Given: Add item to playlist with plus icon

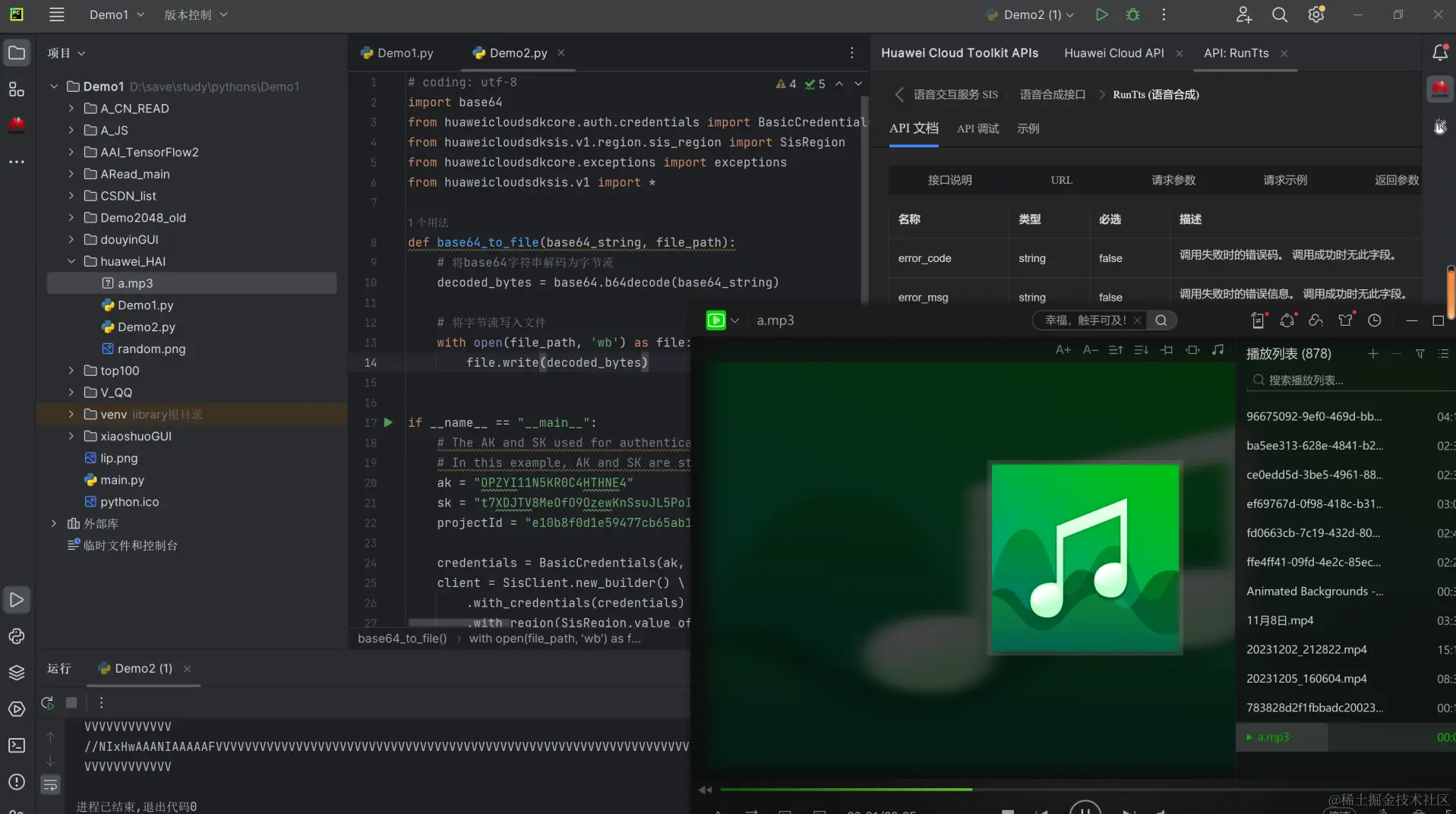Looking at the screenshot, I should pos(1373,354).
